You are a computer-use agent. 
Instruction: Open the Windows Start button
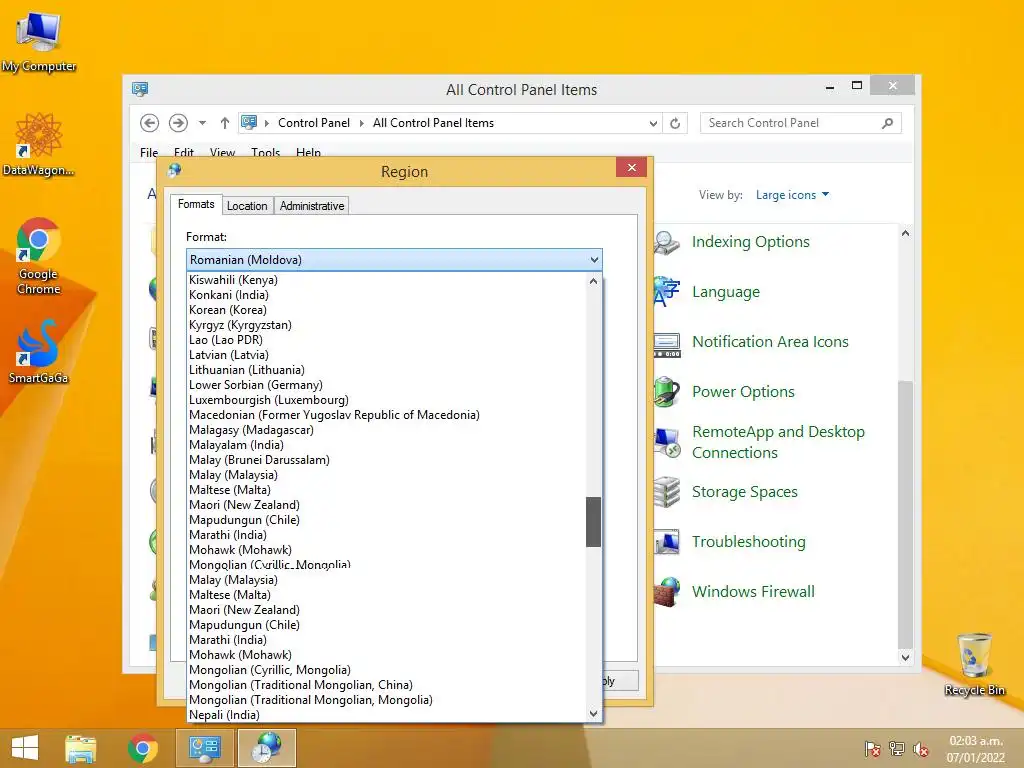point(25,748)
